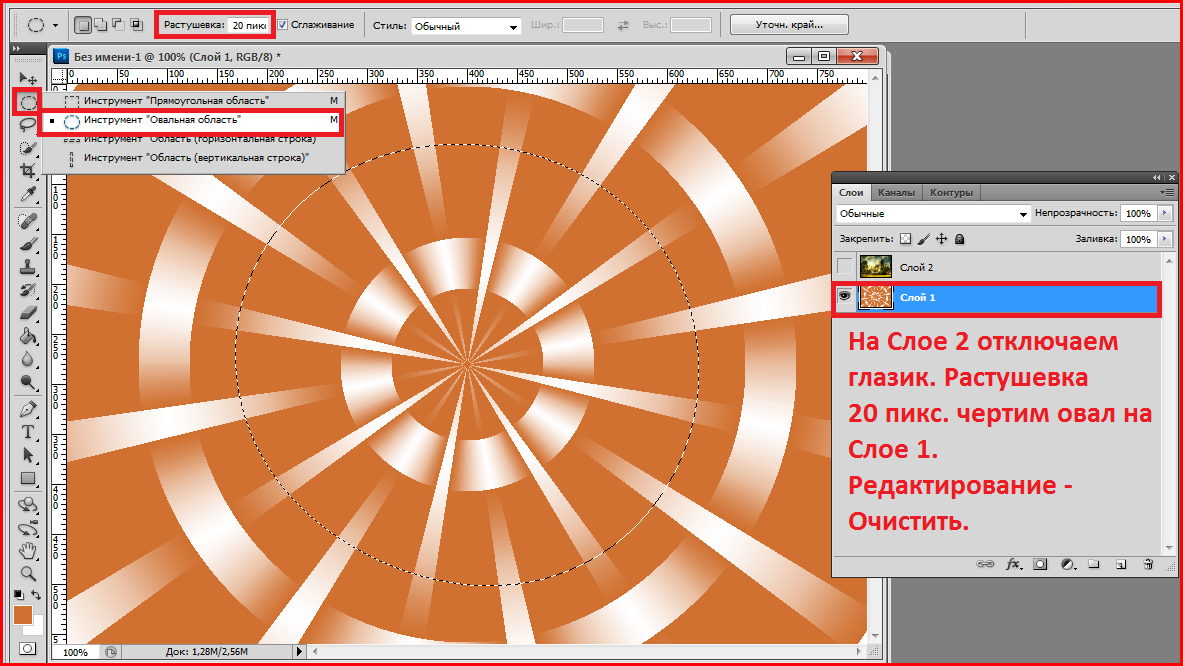Open the Стиль dropdown
Screen dimensions: 1183x666
[x=466, y=26]
